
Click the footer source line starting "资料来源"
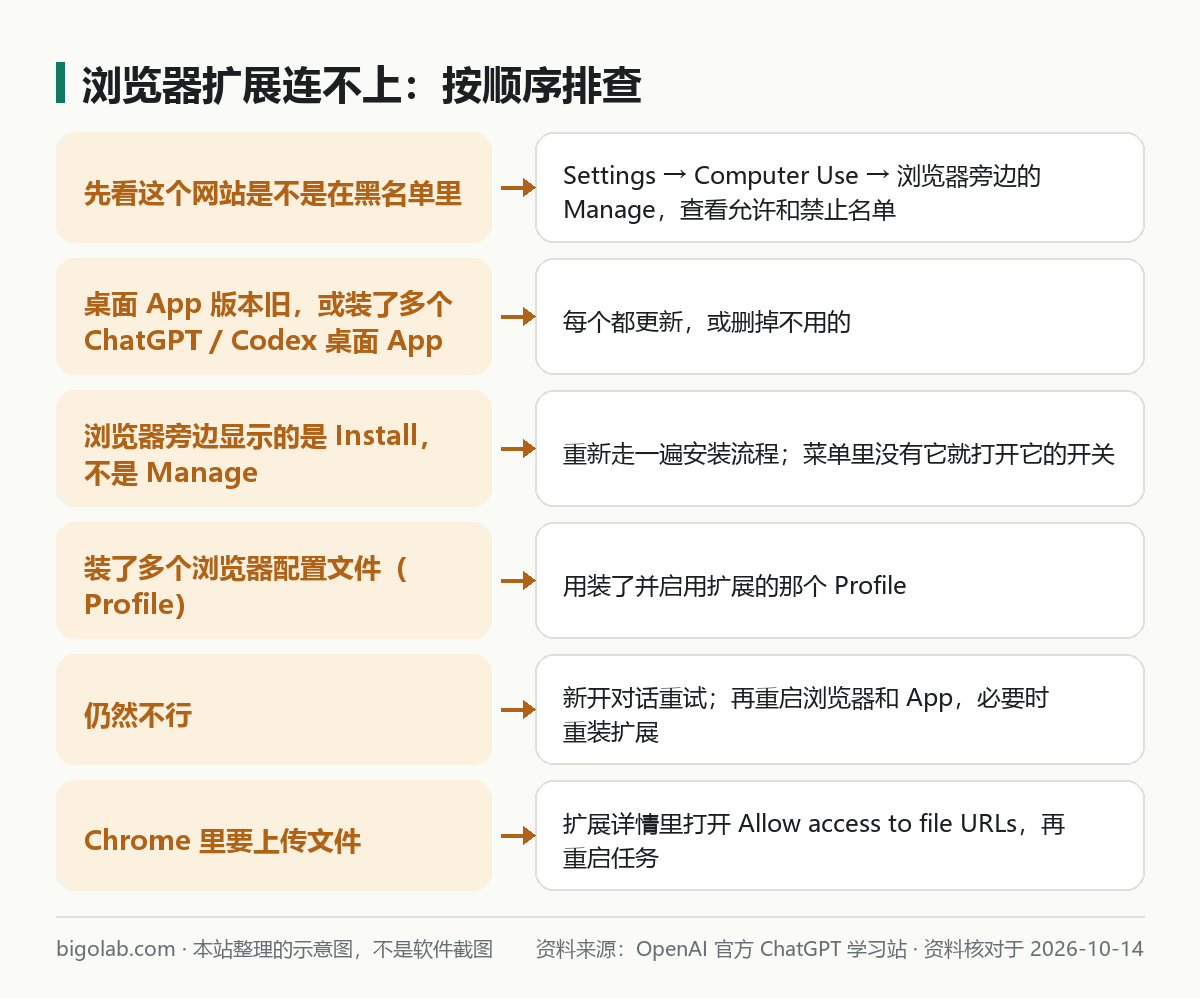click(839, 949)
